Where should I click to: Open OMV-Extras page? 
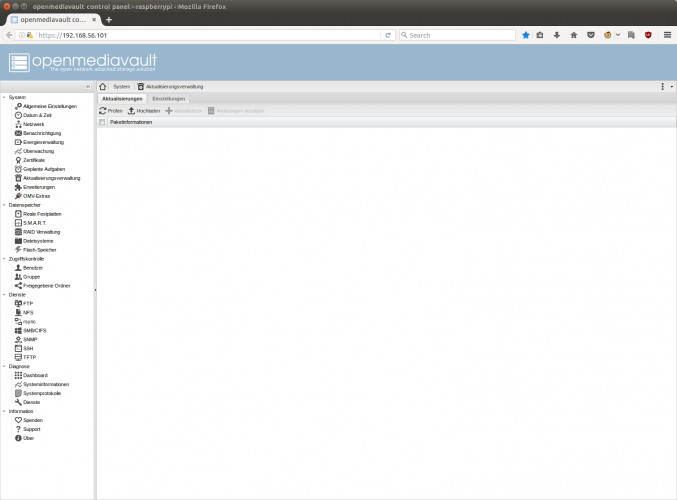(32, 196)
